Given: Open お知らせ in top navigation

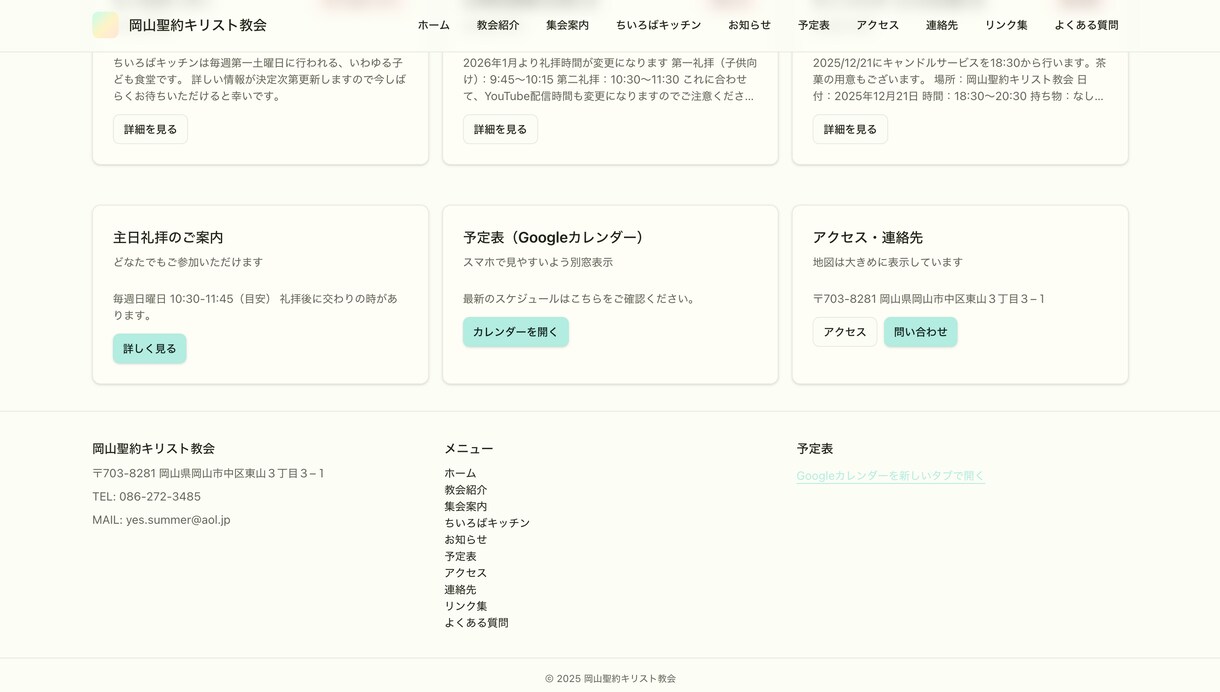Looking at the screenshot, I should (750, 25).
